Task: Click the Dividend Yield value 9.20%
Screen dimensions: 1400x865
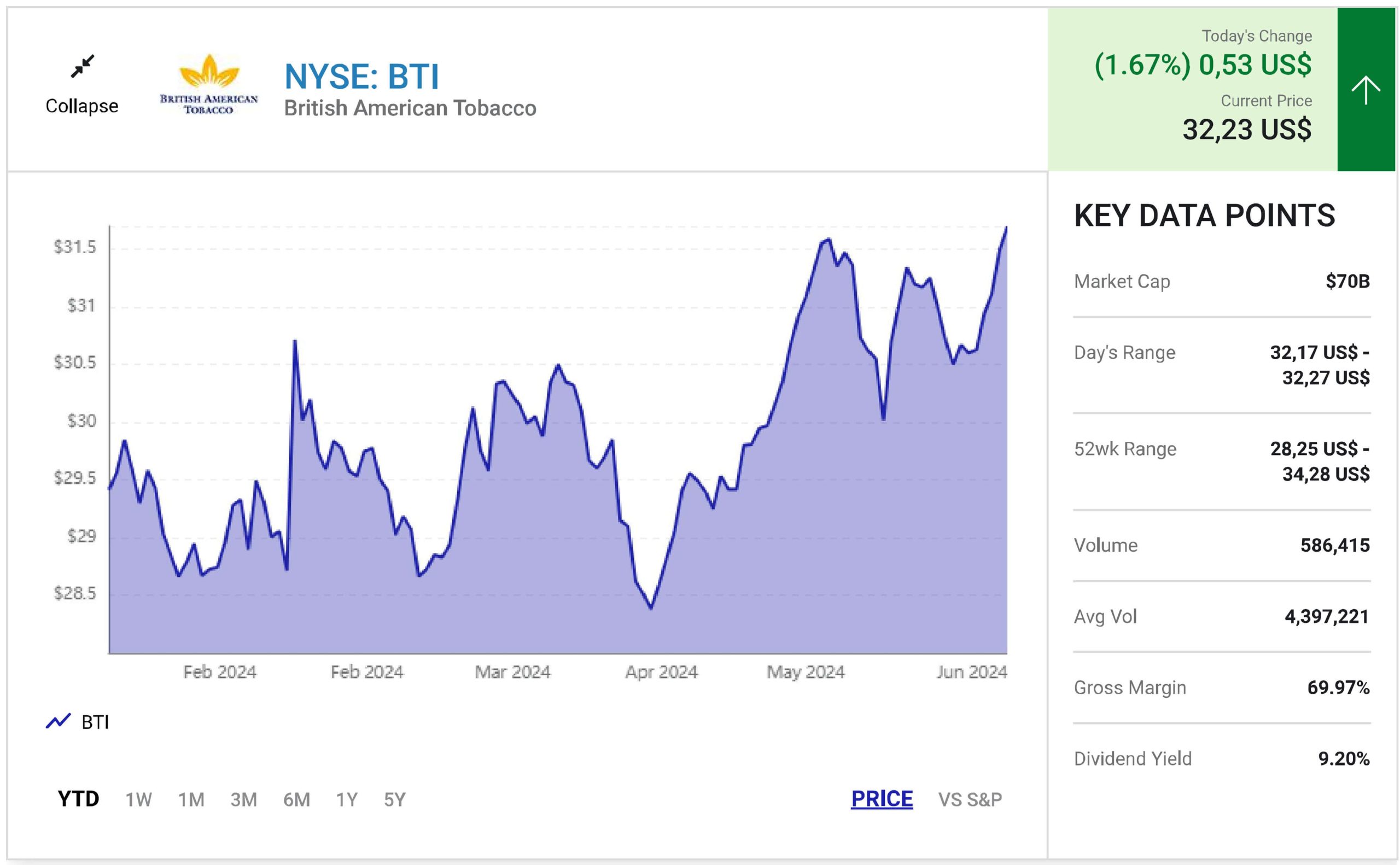Action: click(1344, 758)
